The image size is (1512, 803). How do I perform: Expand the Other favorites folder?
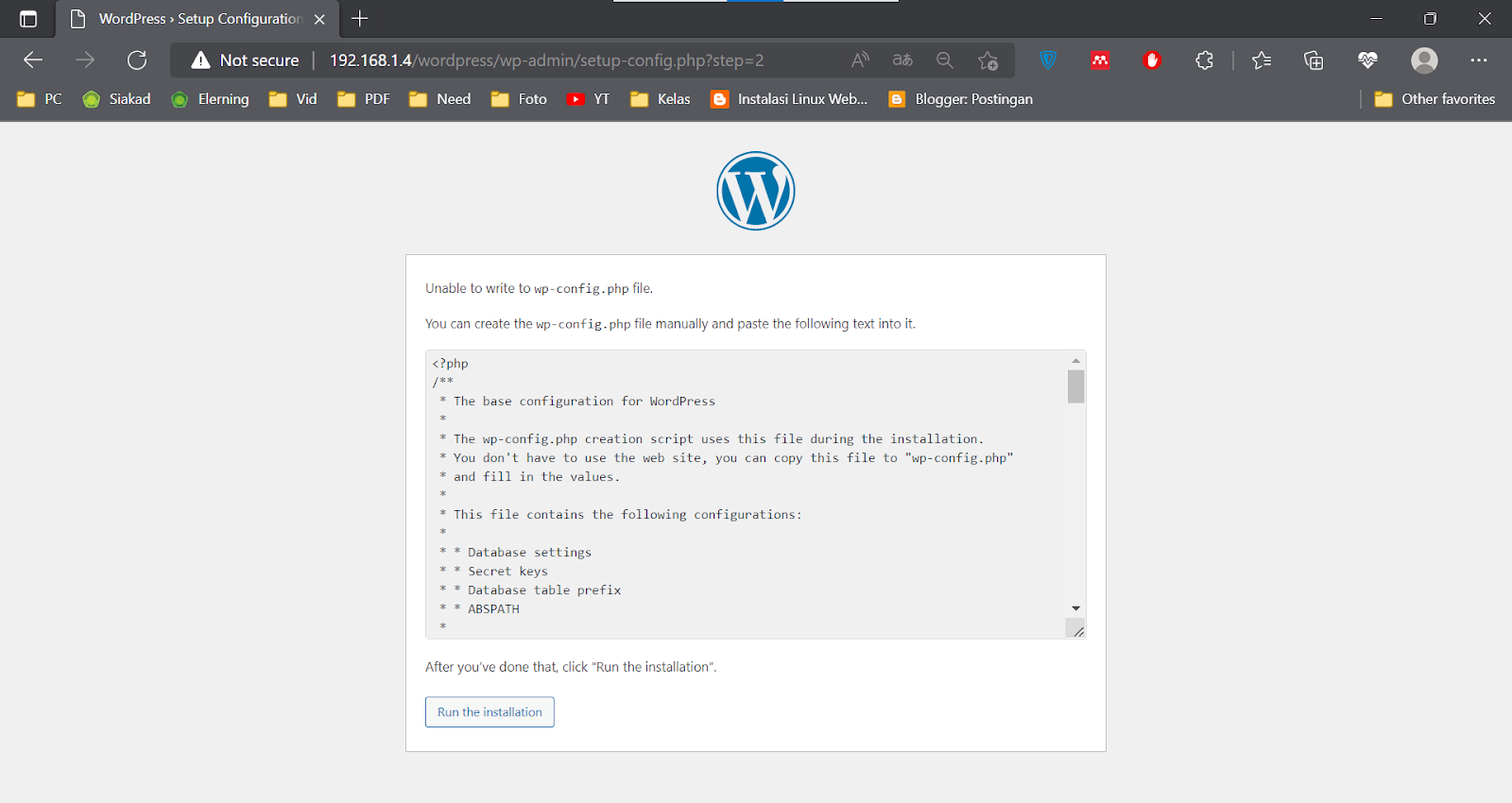pyautogui.click(x=1435, y=99)
